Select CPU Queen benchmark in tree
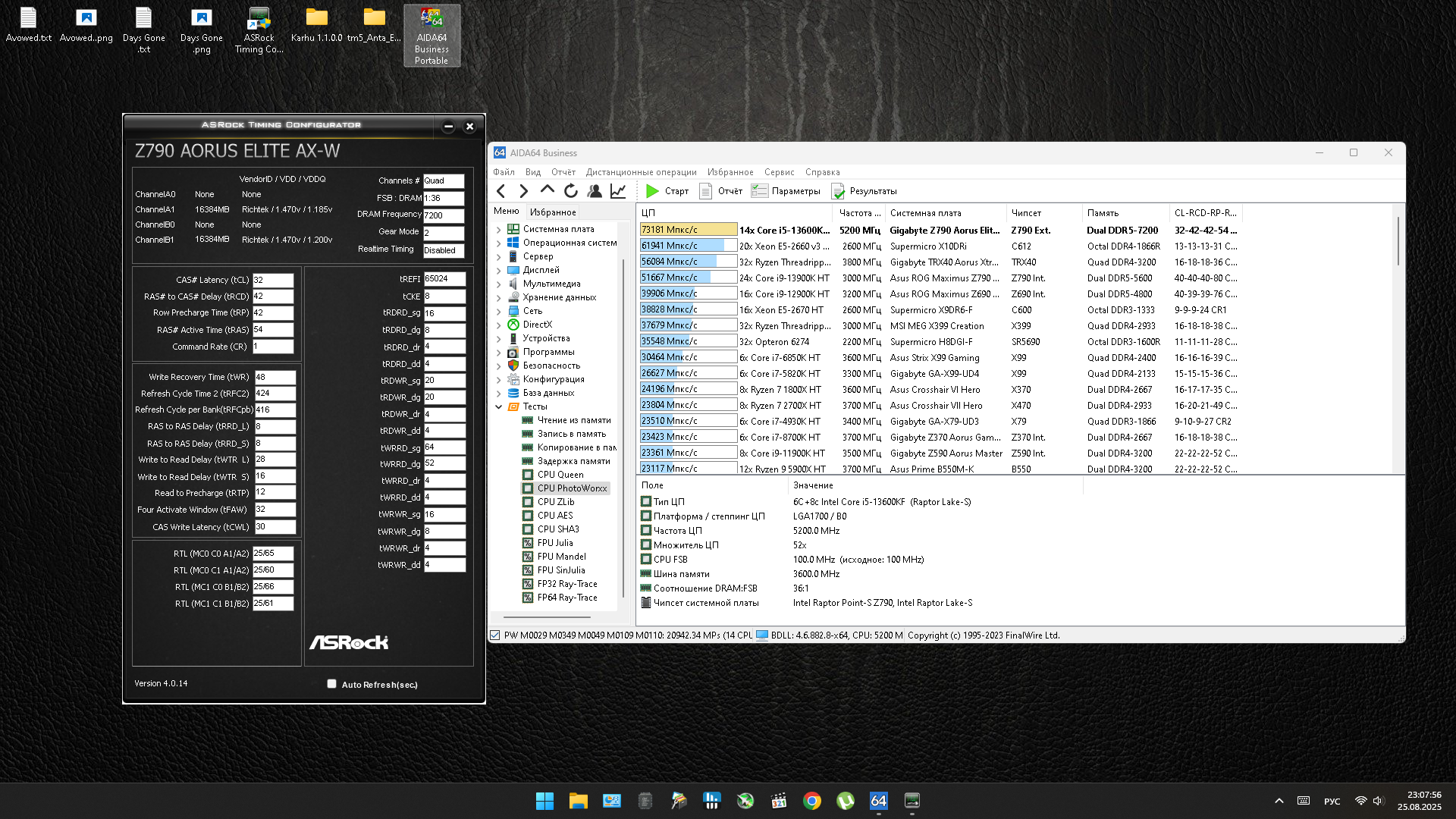1456x819 pixels. [x=560, y=475]
